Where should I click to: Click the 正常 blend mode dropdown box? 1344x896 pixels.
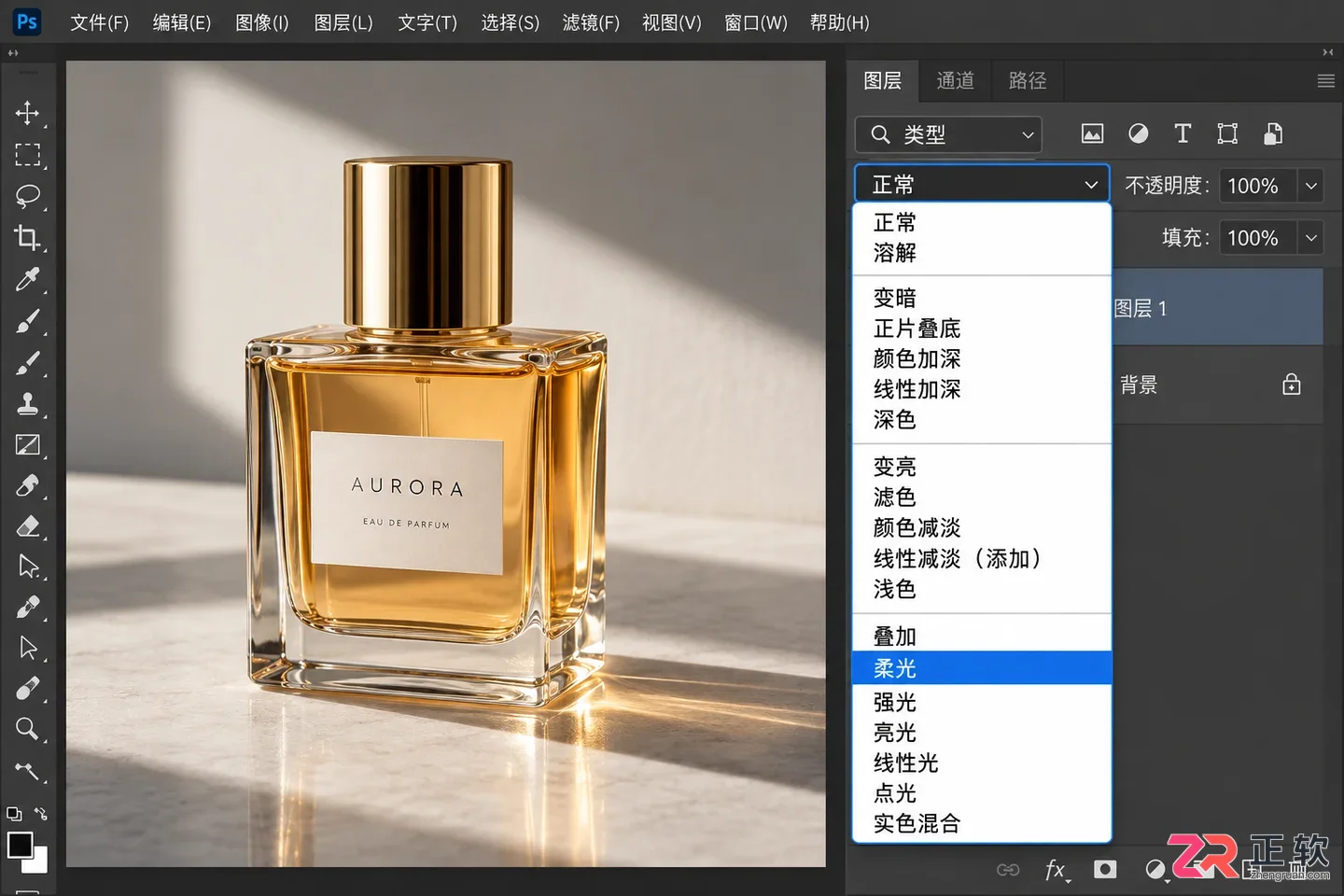[x=982, y=185]
